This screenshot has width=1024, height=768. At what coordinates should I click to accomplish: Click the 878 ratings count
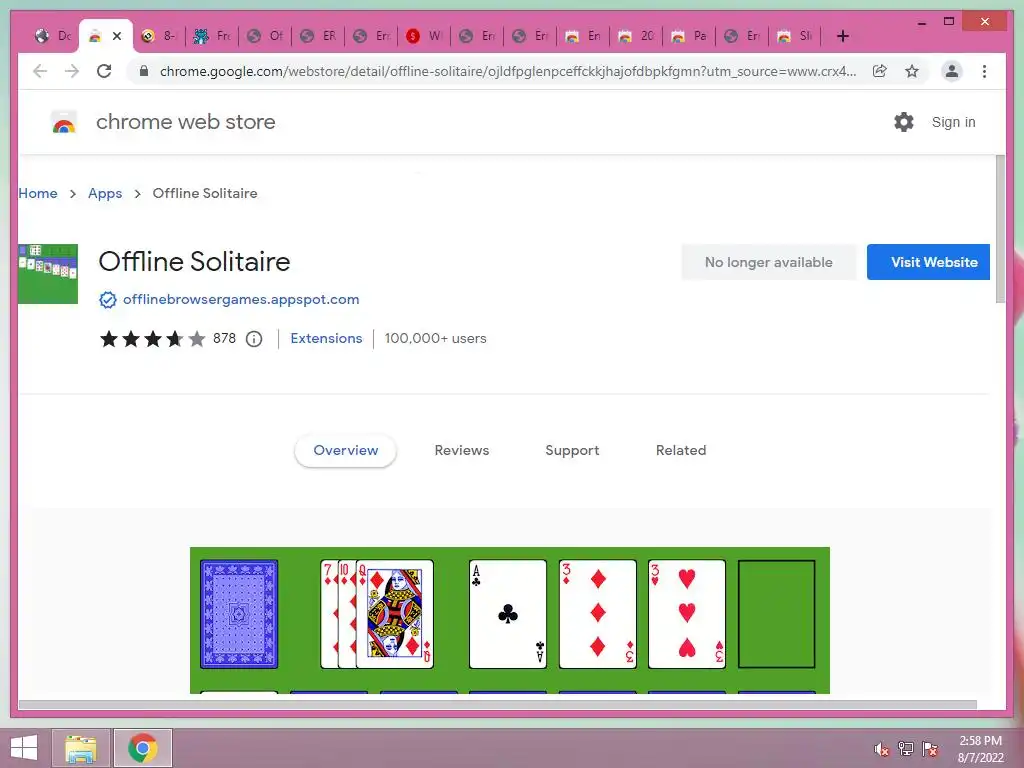[224, 338]
